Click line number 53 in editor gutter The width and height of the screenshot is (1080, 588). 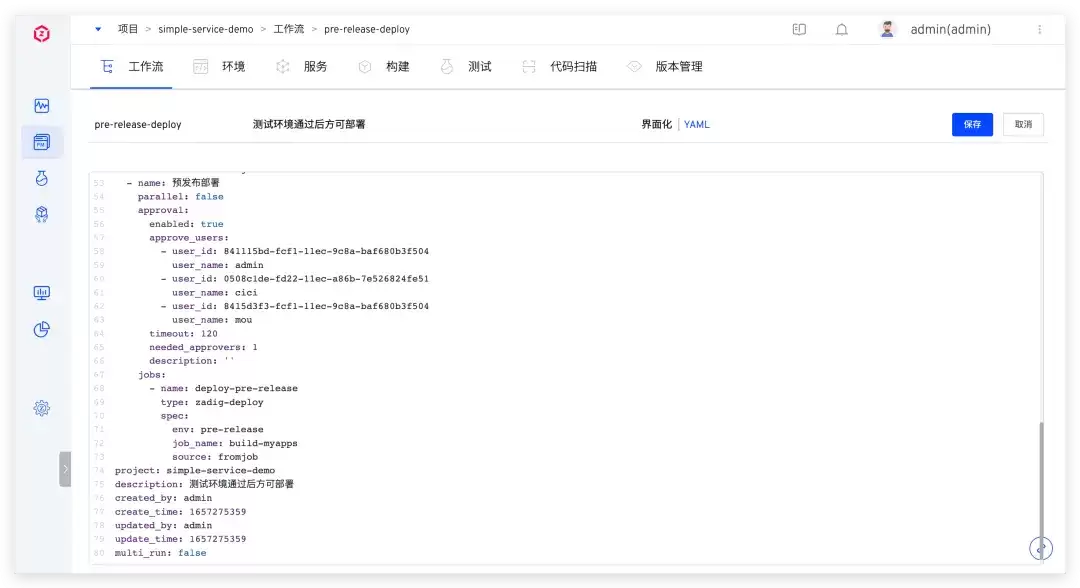(x=99, y=183)
